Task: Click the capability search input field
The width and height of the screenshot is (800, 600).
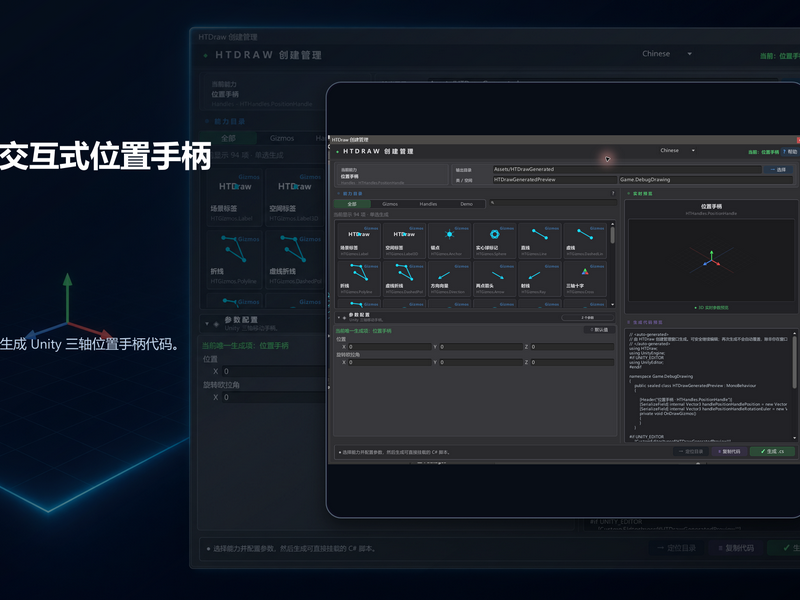Action: click(553, 203)
